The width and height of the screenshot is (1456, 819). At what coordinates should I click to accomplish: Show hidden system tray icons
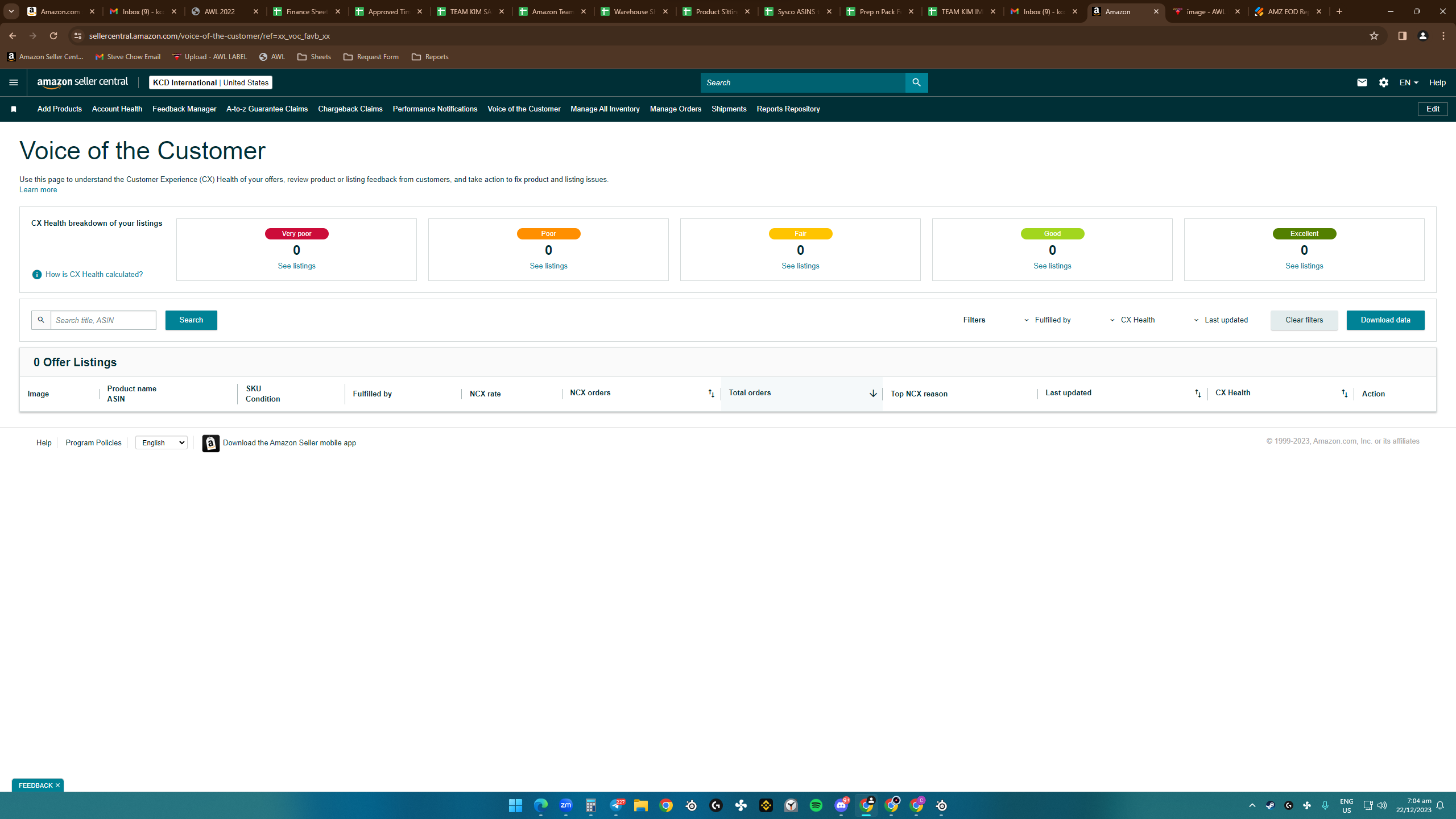(x=1252, y=805)
